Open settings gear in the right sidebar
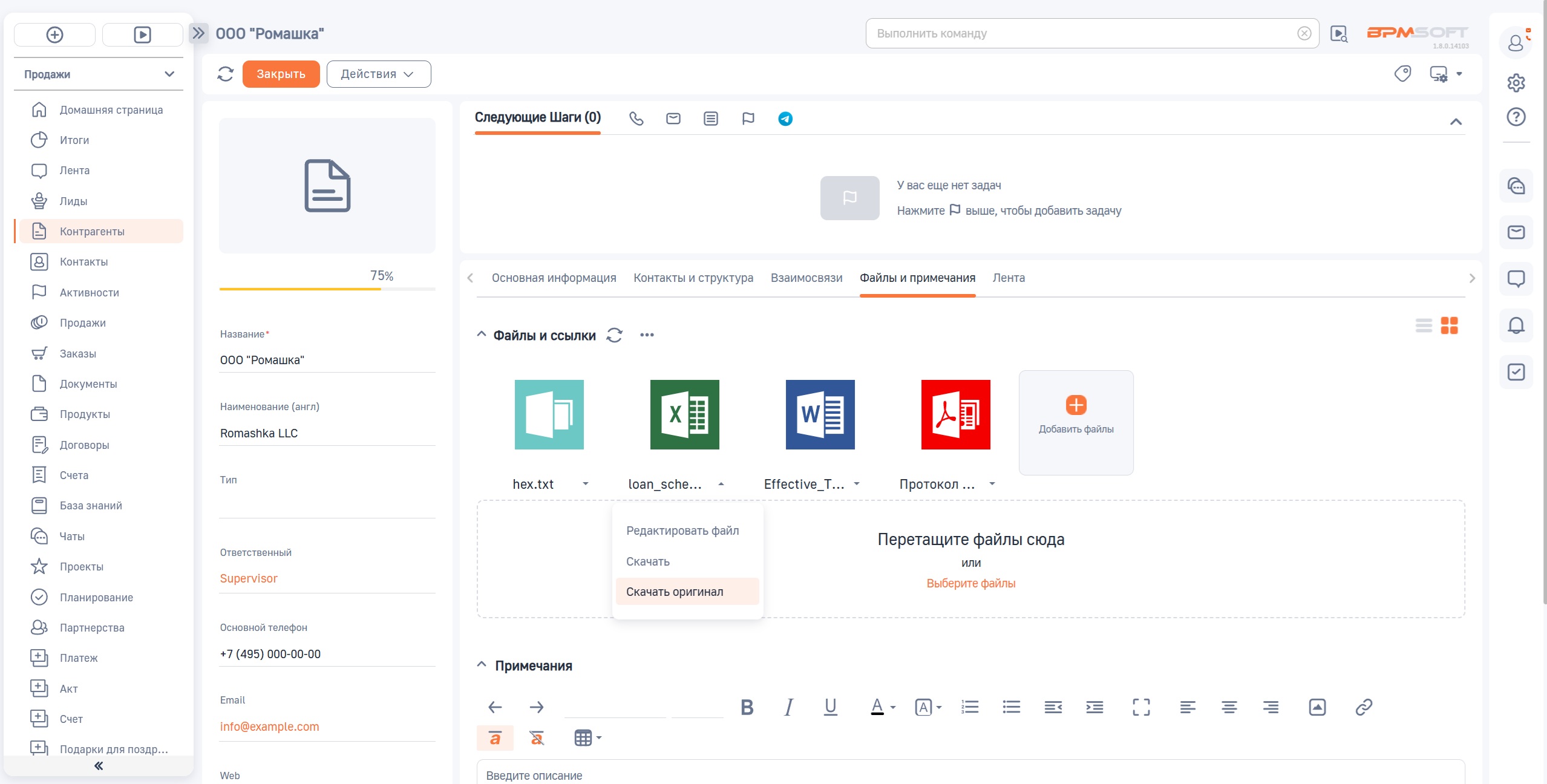 [1517, 83]
